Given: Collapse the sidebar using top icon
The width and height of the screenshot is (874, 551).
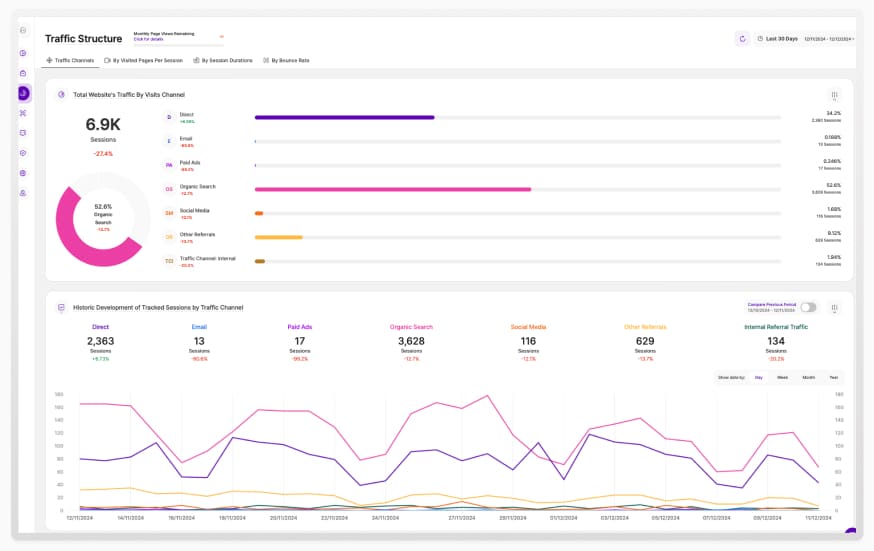Looking at the screenshot, I should point(23,30).
